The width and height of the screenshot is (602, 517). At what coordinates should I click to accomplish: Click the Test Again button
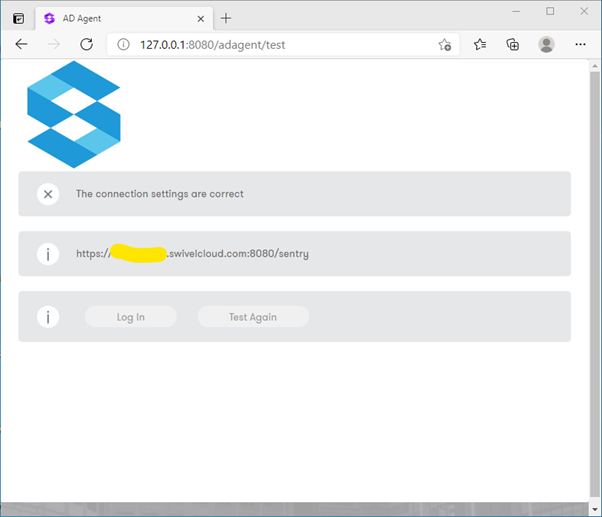[x=253, y=317]
